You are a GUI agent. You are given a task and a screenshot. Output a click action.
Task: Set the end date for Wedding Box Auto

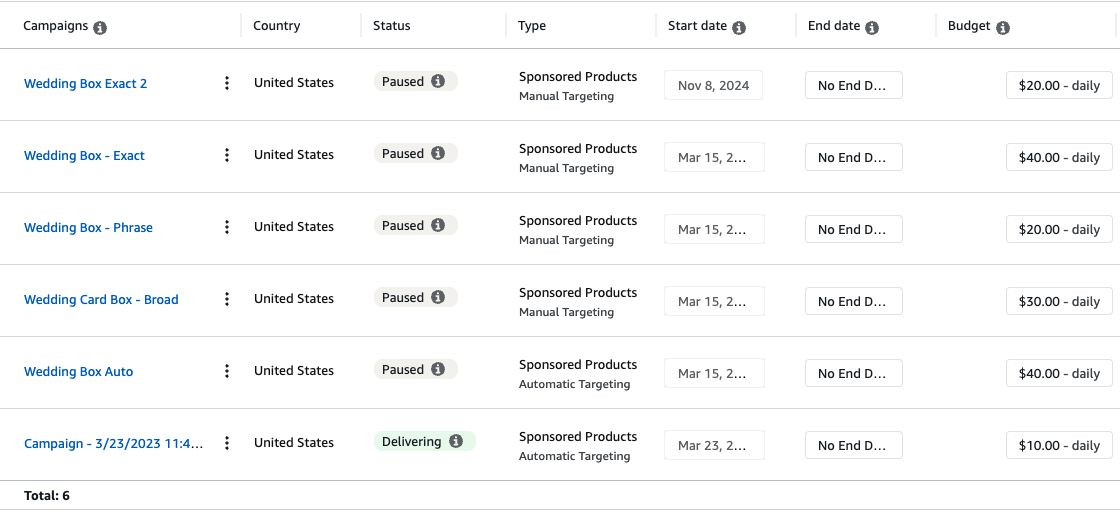[x=853, y=374]
